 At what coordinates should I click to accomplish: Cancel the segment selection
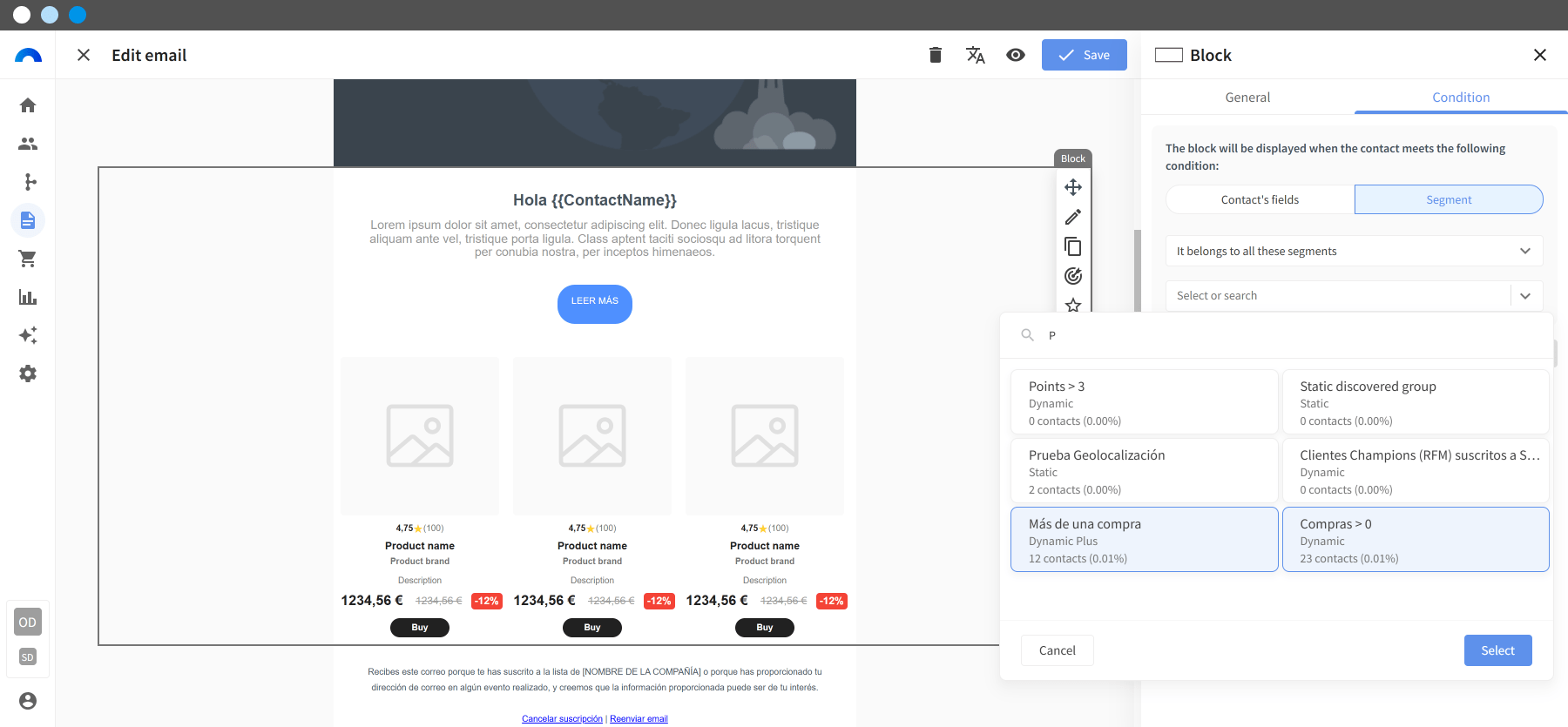pos(1058,650)
